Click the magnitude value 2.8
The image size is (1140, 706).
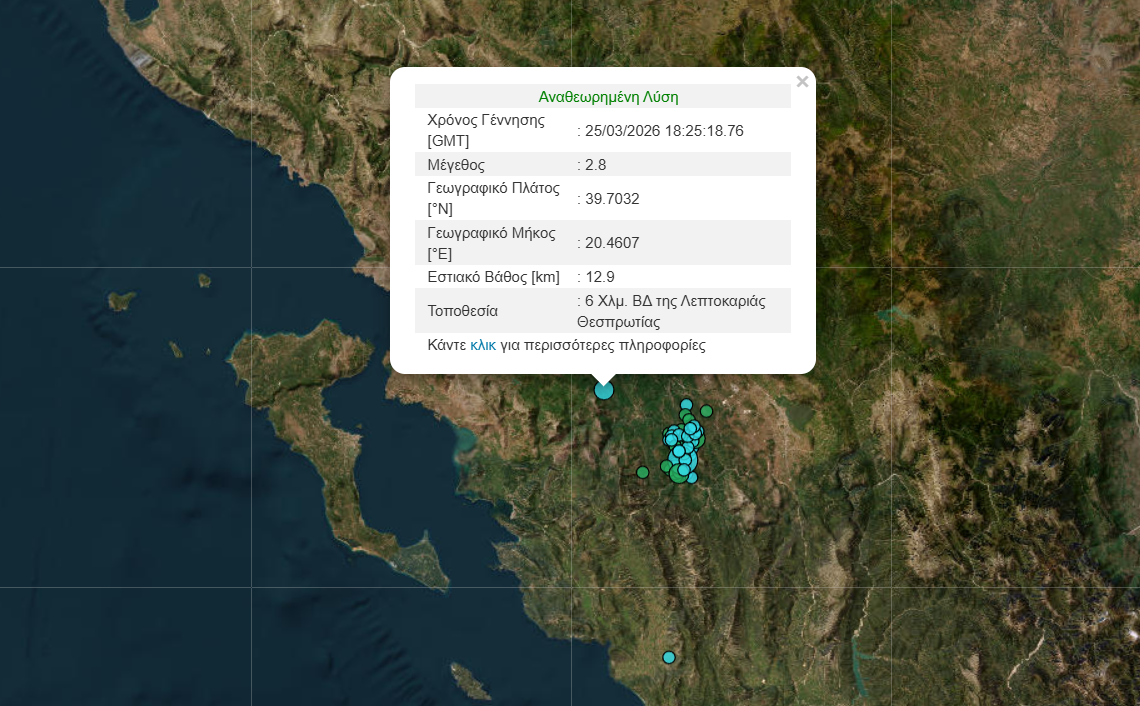[595, 165]
